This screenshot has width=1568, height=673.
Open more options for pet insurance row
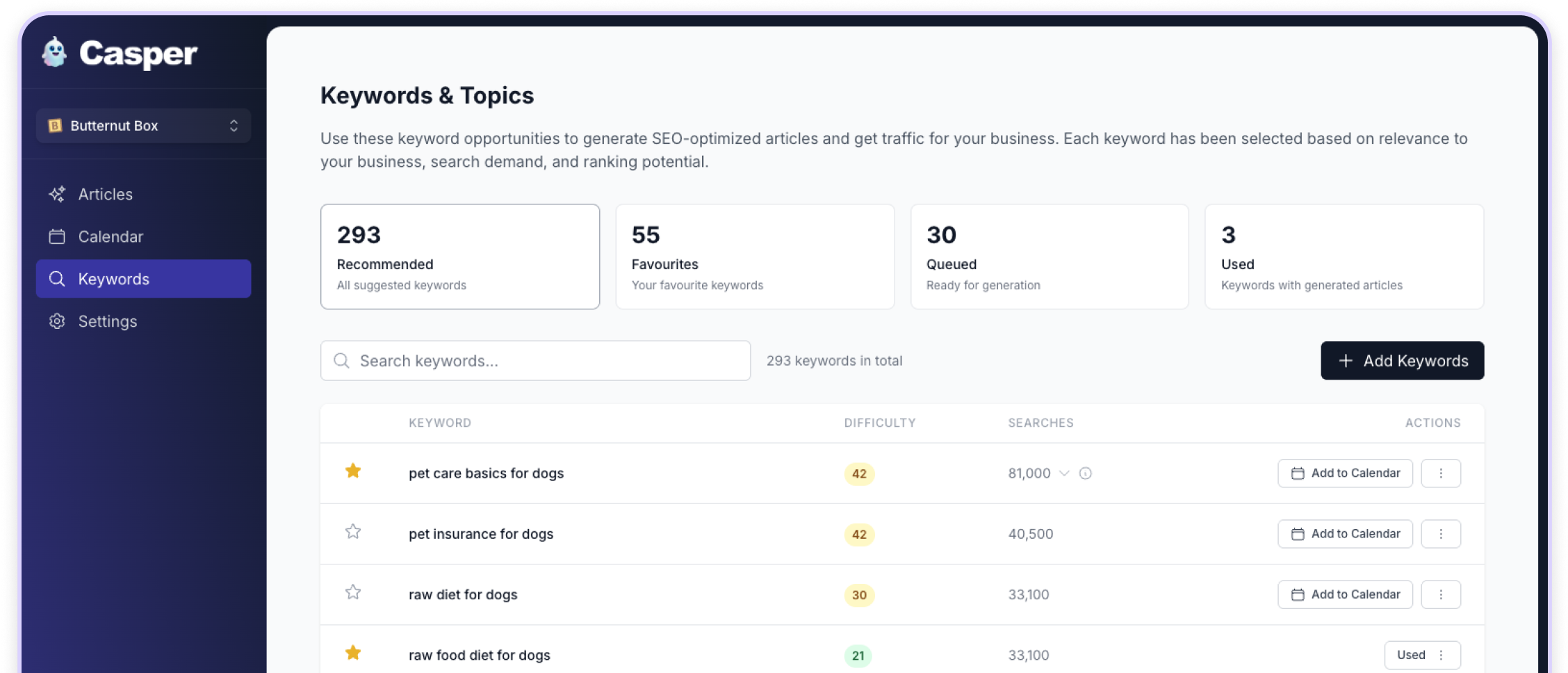click(x=1440, y=534)
